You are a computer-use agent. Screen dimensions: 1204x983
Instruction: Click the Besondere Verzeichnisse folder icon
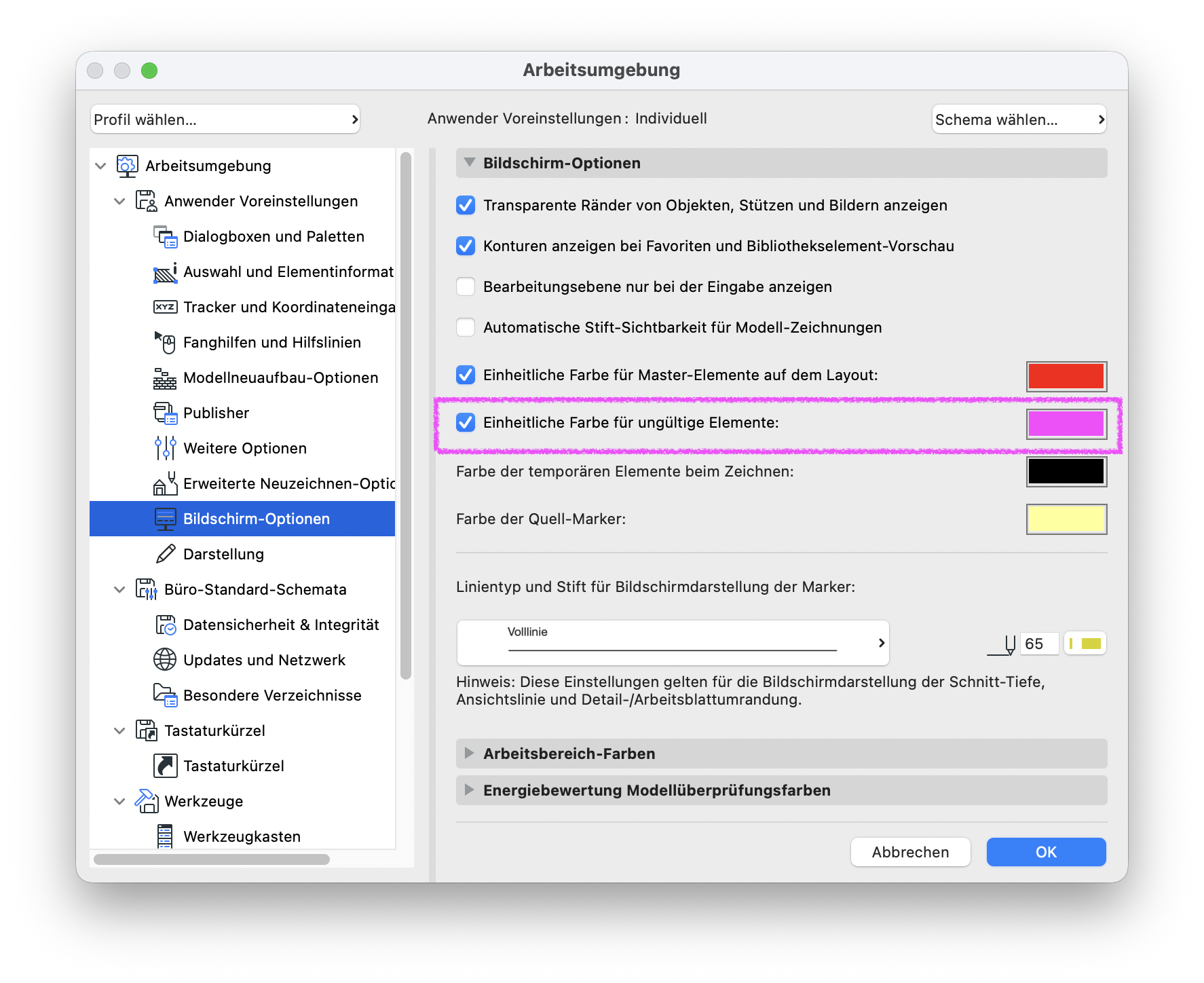165,695
